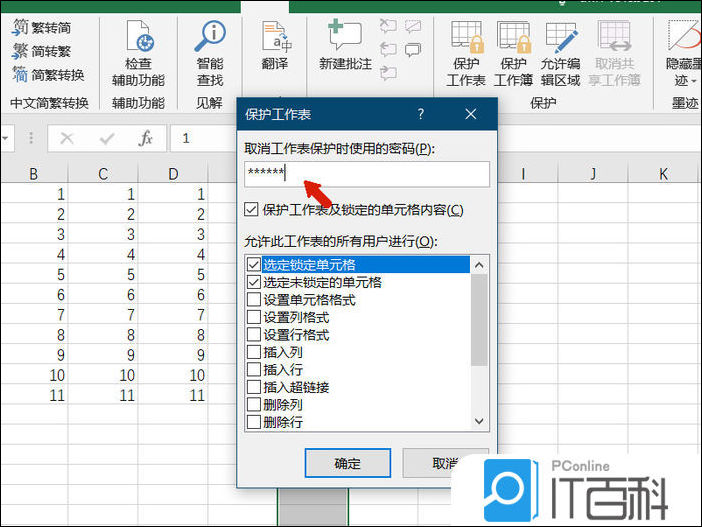This screenshot has width=702, height=527.
Task: Open 允许编辑区域 allow edit ranges
Action: tap(560, 53)
